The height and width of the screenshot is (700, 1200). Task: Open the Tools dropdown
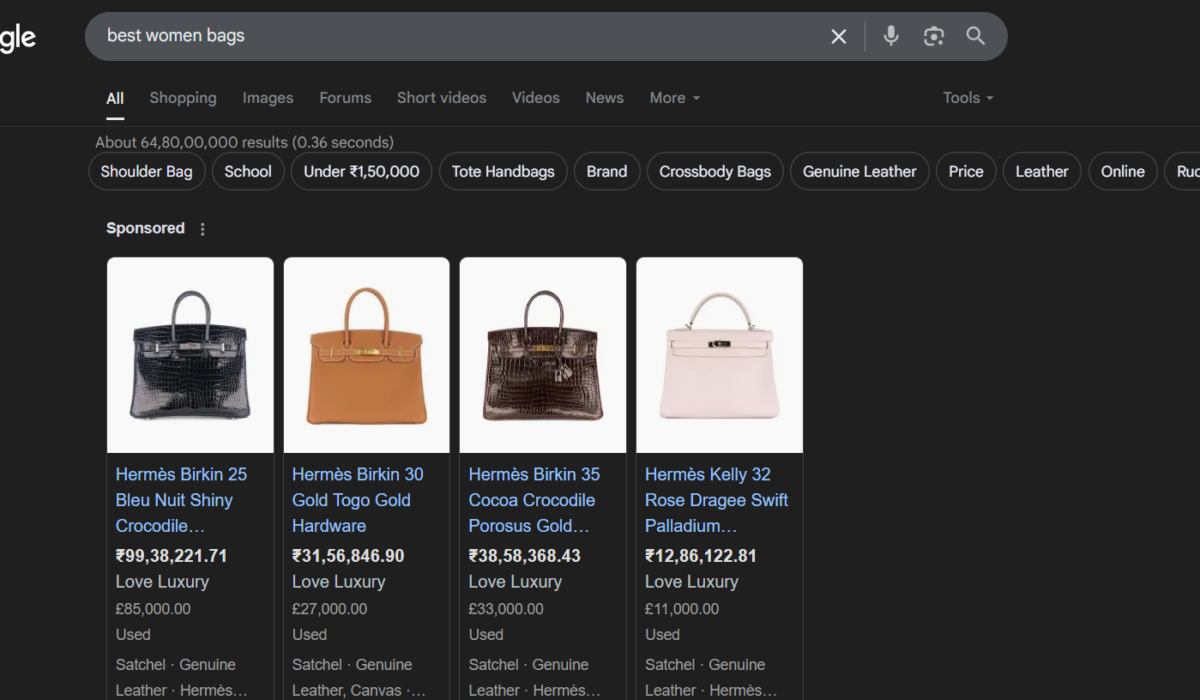968,98
